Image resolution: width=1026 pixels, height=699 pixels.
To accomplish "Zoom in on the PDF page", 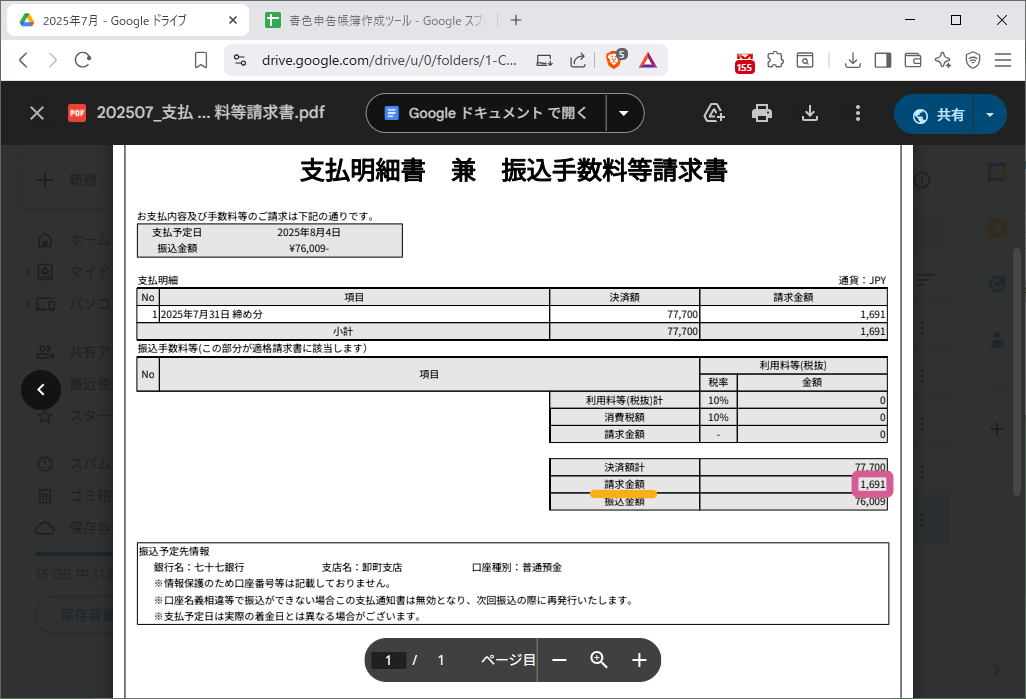I will coord(639,660).
